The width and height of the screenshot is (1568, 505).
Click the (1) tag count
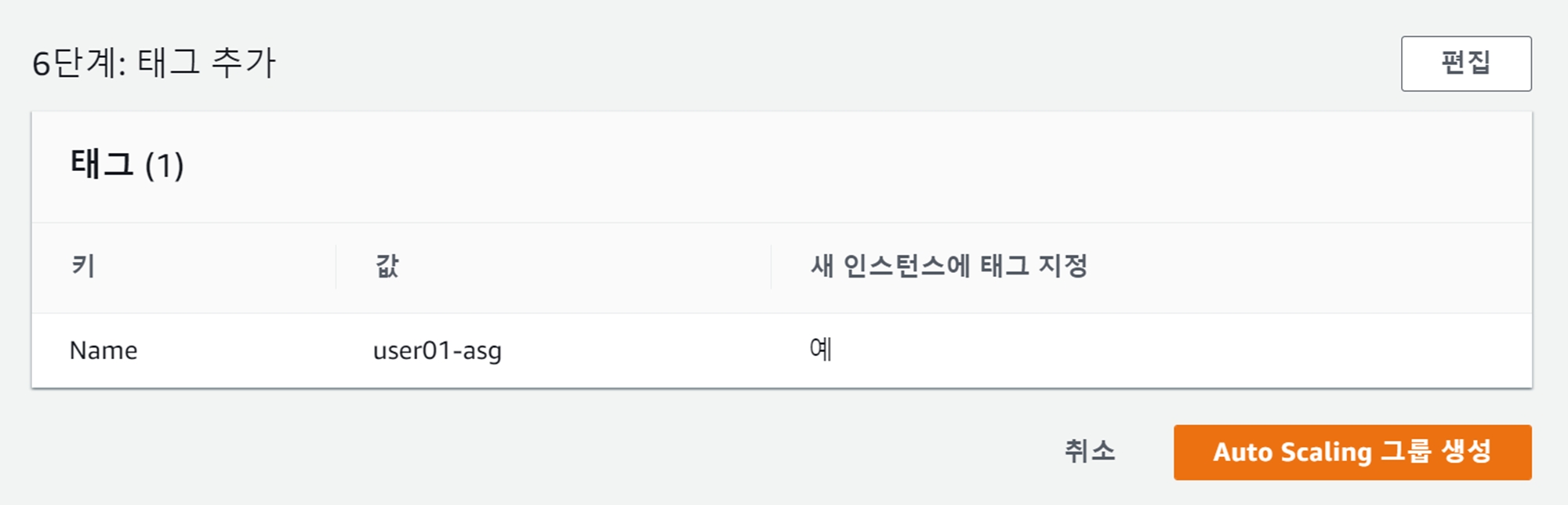tap(165, 166)
